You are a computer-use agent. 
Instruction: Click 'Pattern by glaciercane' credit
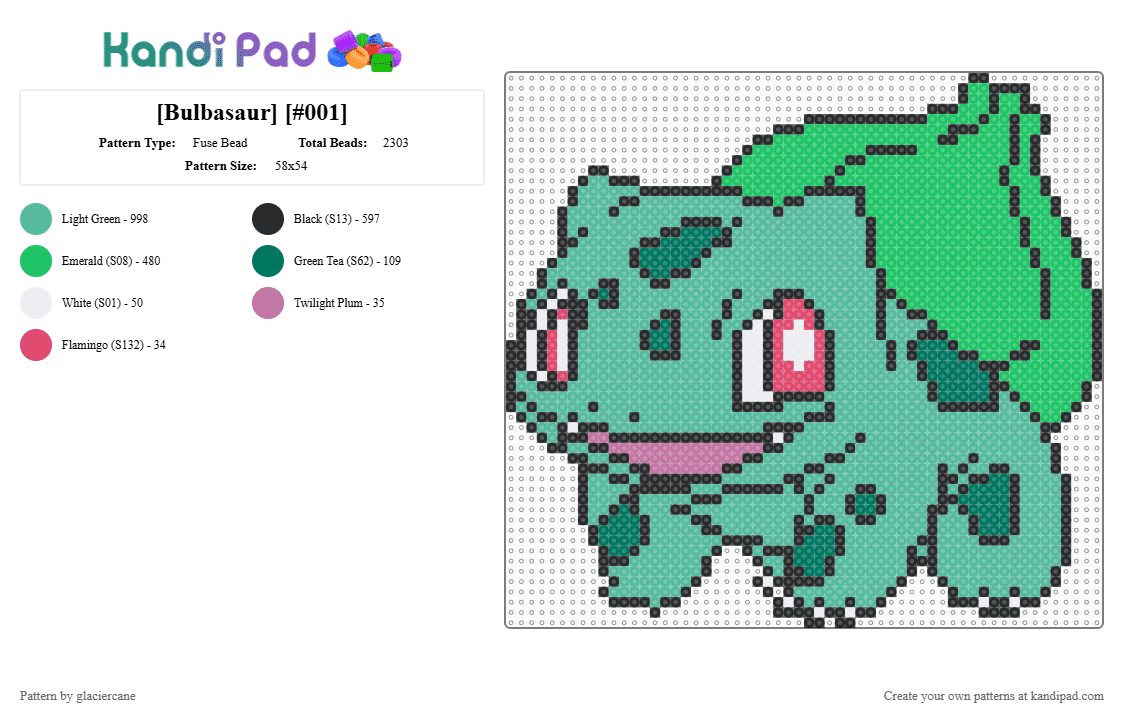tap(77, 696)
